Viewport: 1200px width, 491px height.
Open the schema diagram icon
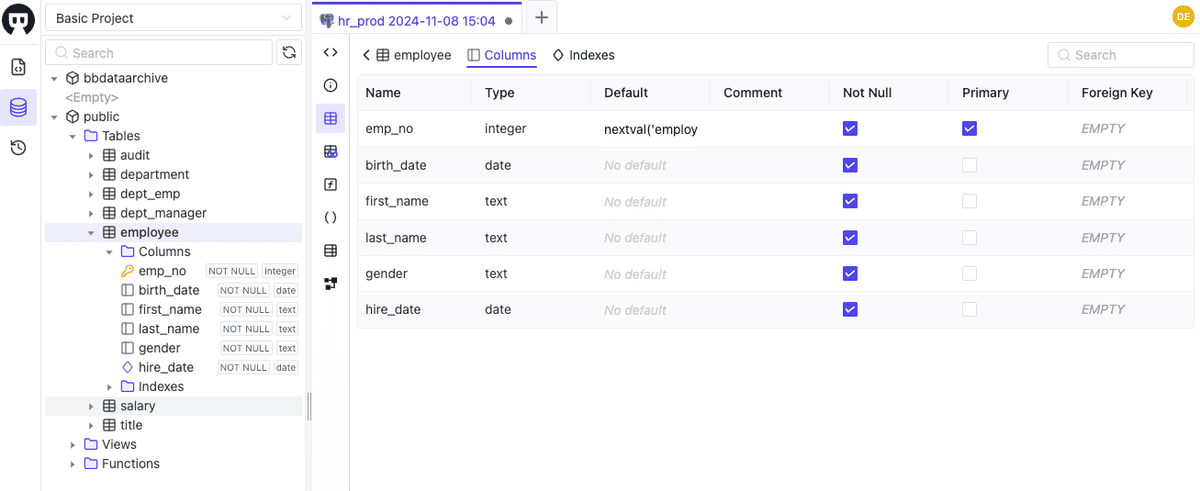[x=330, y=283]
